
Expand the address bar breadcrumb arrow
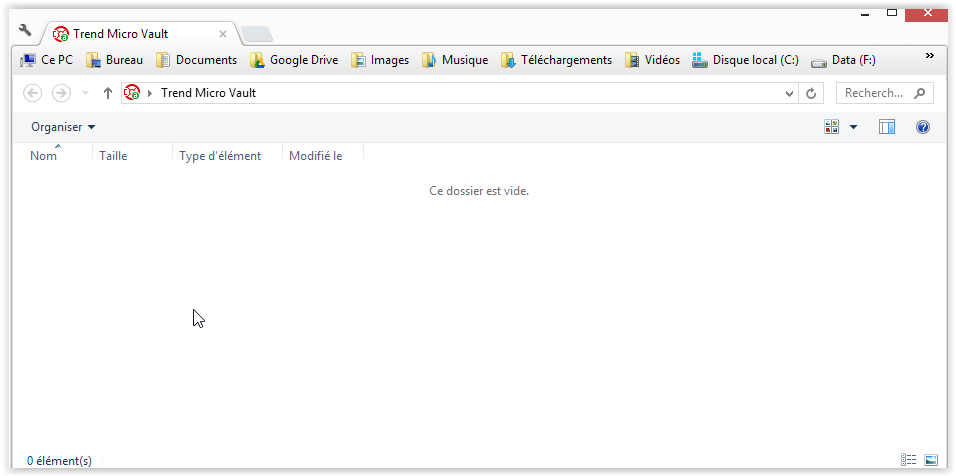[150, 93]
